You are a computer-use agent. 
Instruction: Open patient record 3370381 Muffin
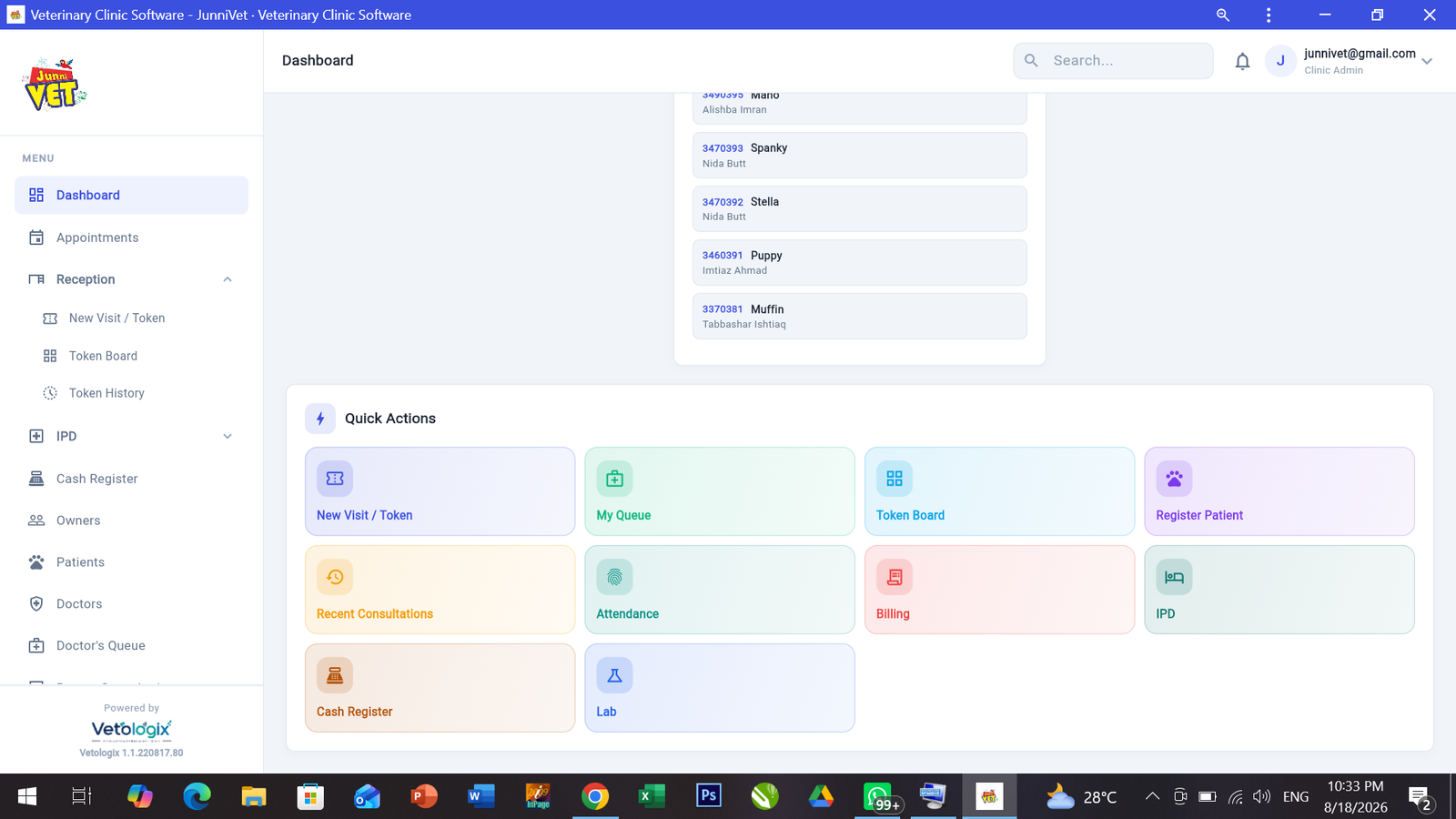860,317
